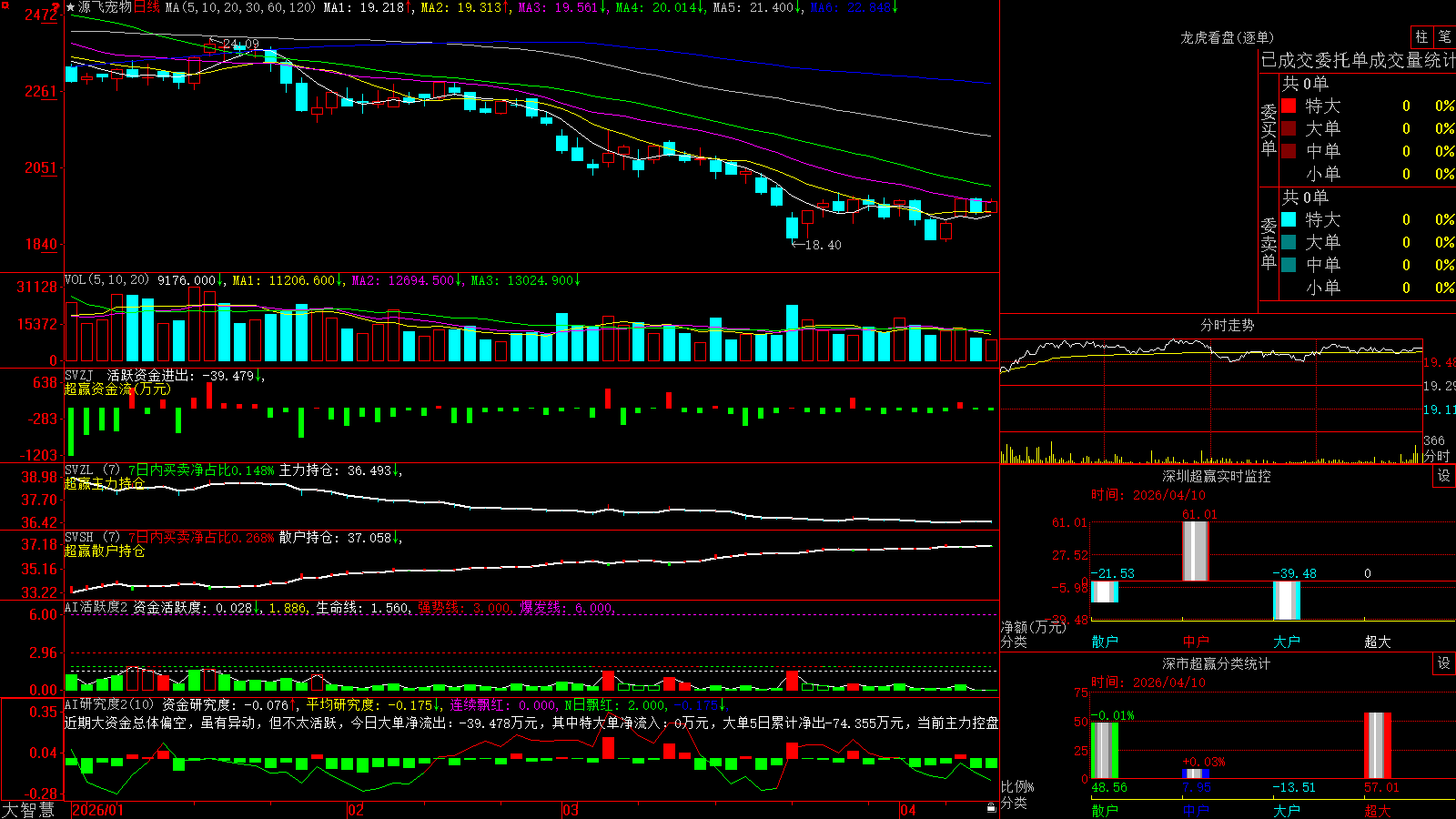
Task: Click the 大智慧 logo at bottom-left
Action: coord(28,809)
